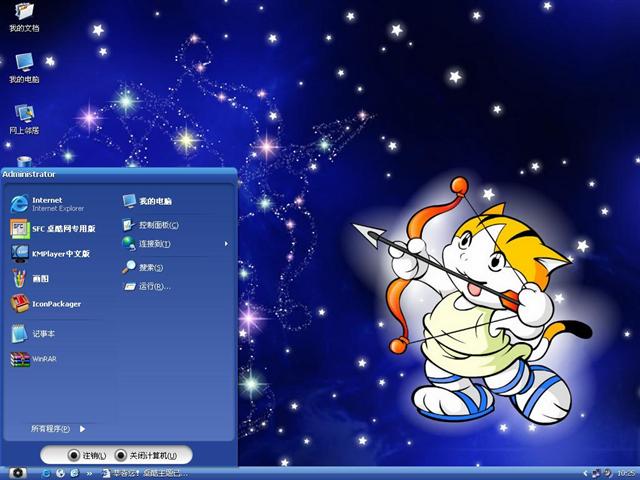Expand hidden tray icons arrow

point(586,473)
